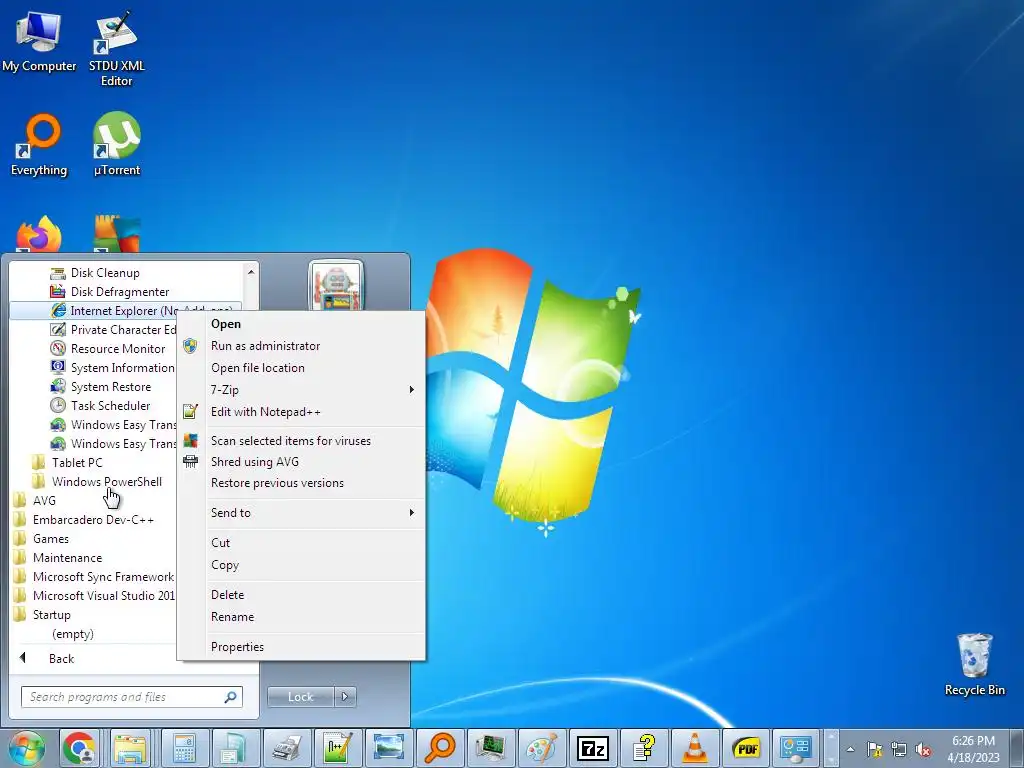The height and width of the screenshot is (768, 1024).
Task: Click the Search programs and files box
Action: click(131, 697)
